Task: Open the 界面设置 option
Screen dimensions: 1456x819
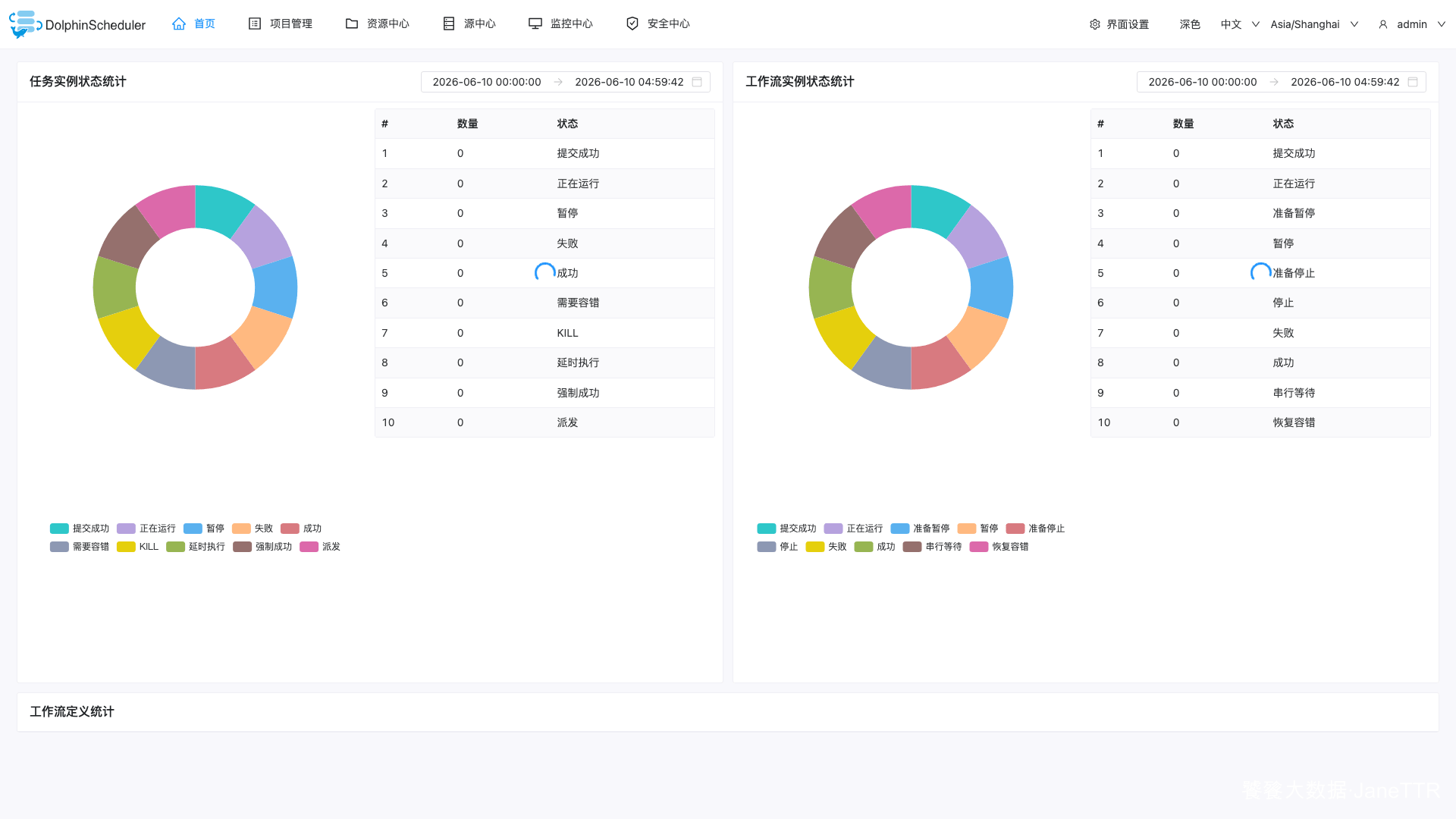Action: [x=1119, y=24]
